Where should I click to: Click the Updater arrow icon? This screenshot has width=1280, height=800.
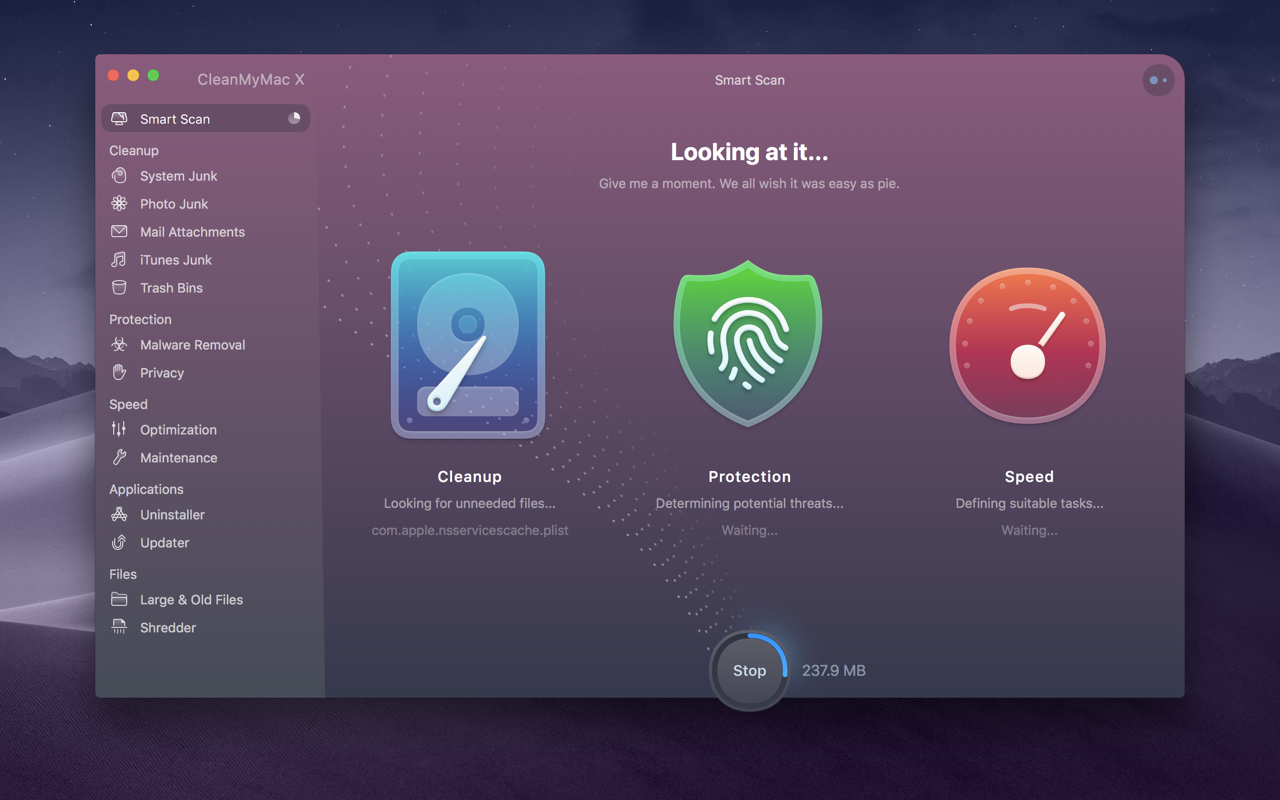tap(119, 542)
